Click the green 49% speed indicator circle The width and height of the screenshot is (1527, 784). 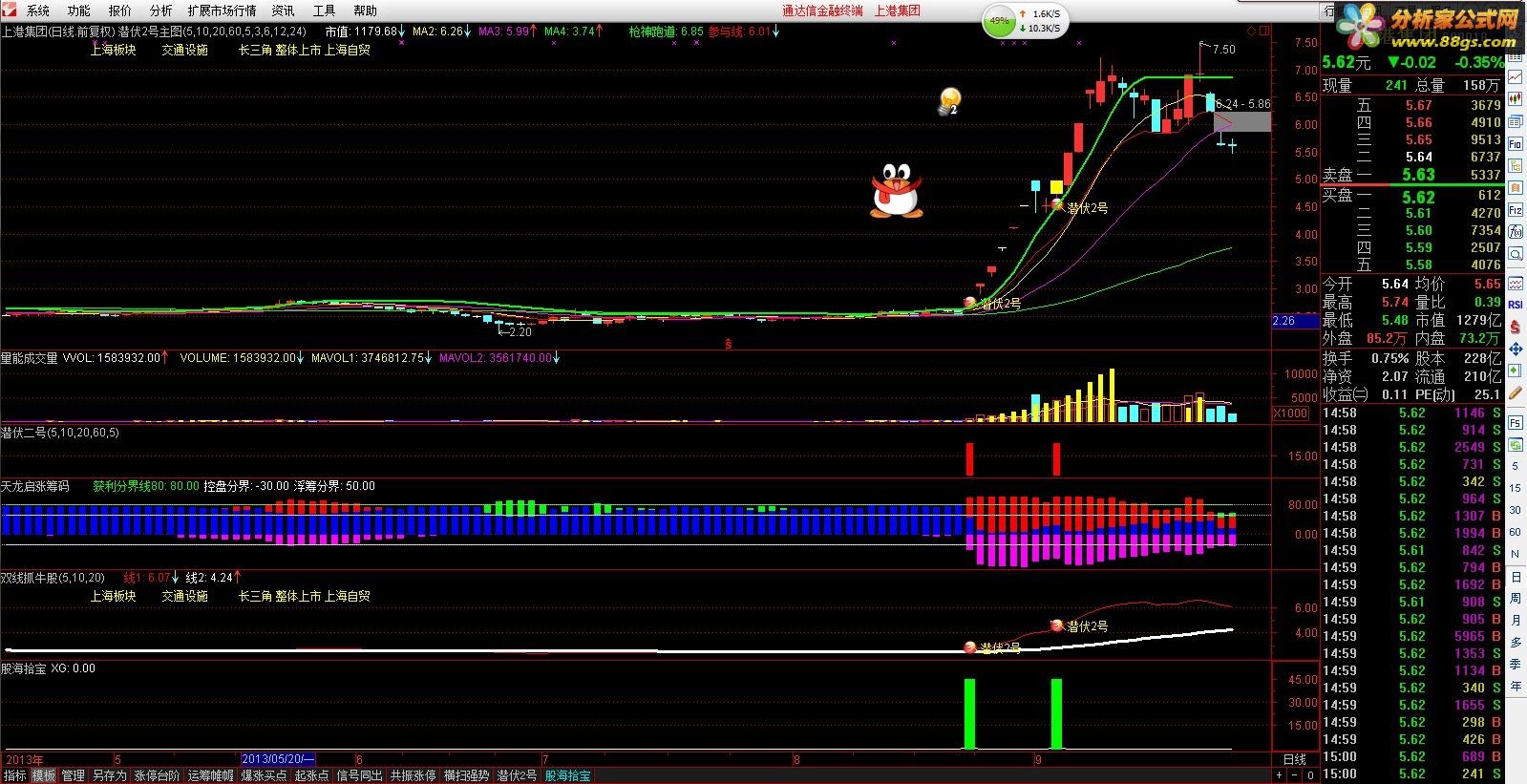tap(999, 20)
